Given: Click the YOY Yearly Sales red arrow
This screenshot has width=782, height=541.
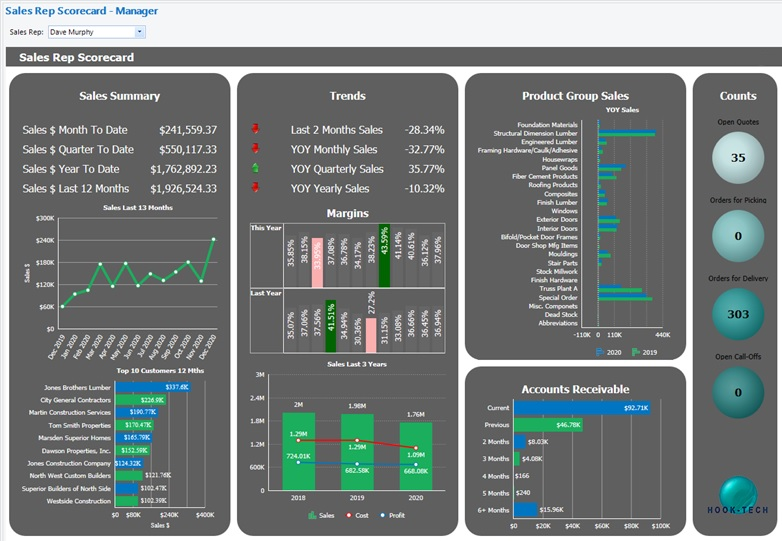Looking at the screenshot, I should tap(255, 187).
